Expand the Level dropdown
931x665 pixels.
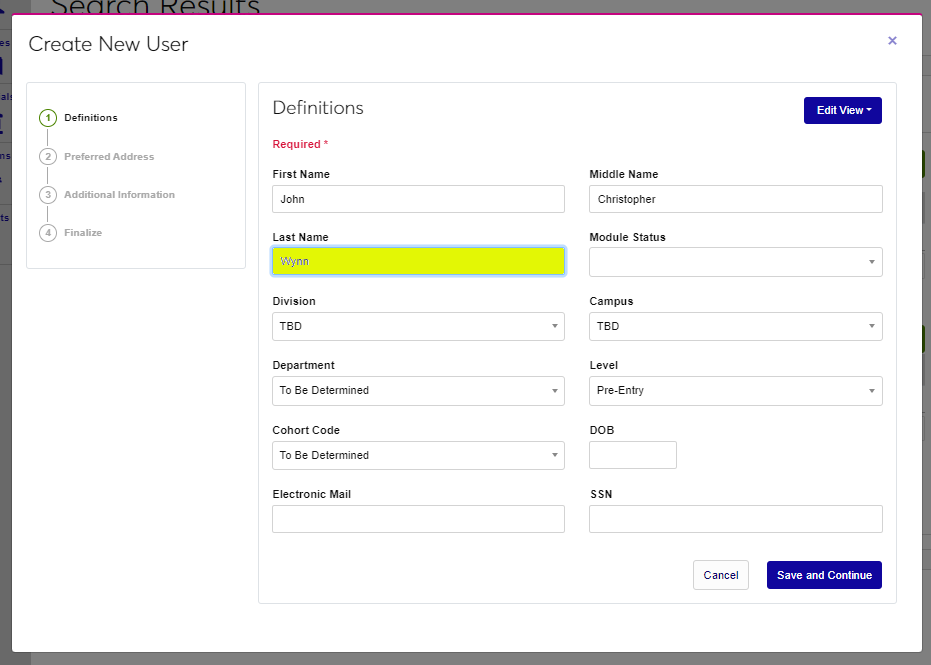tap(735, 391)
